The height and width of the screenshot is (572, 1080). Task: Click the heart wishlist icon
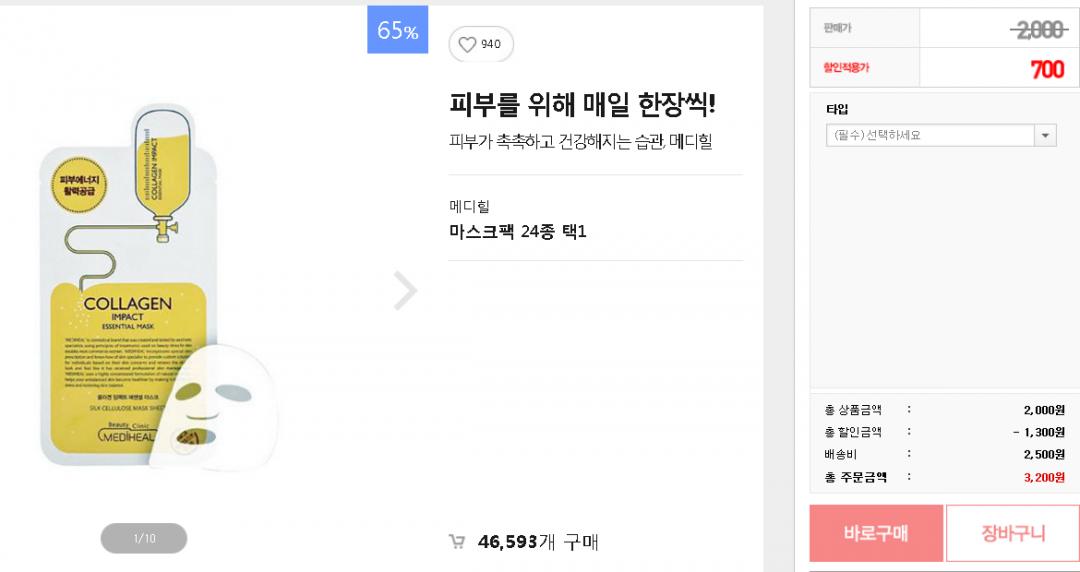point(467,44)
